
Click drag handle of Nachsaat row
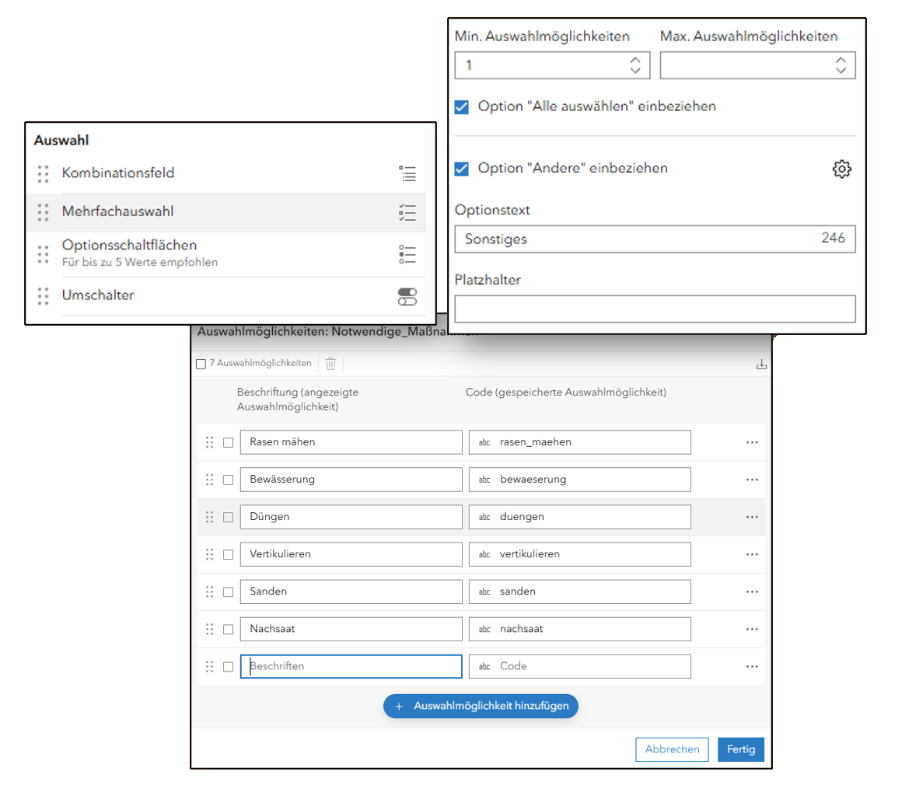pos(209,629)
